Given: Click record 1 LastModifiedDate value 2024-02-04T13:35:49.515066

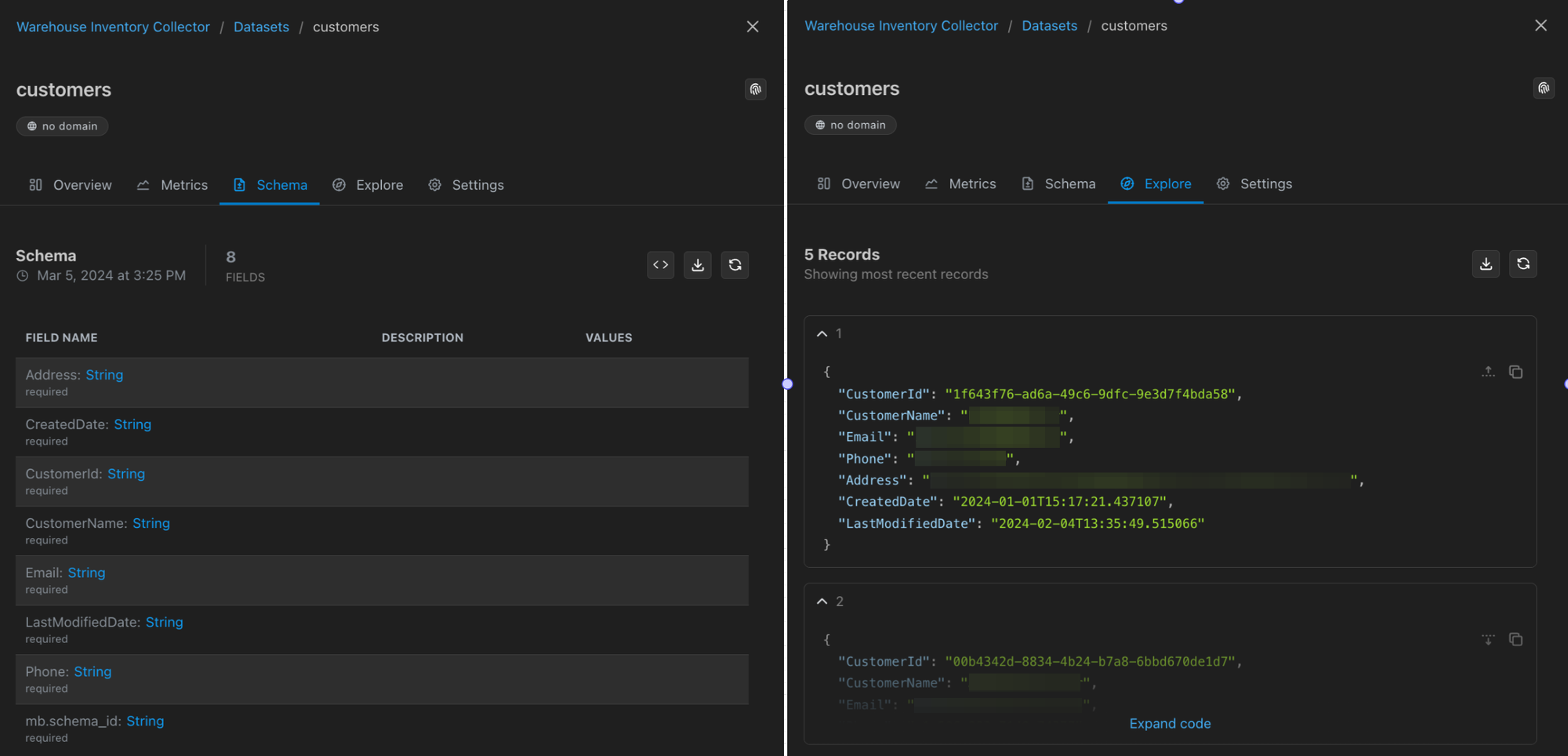Looking at the screenshot, I should [1098, 524].
